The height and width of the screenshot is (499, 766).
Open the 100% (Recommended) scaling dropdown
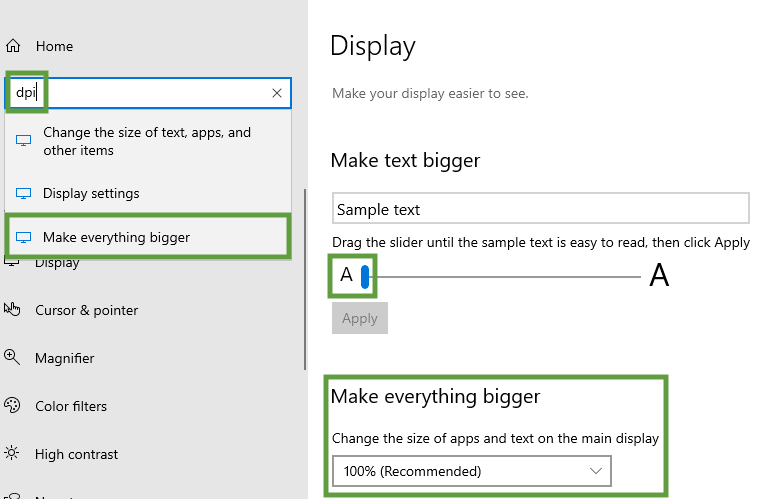click(x=470, y=470)
